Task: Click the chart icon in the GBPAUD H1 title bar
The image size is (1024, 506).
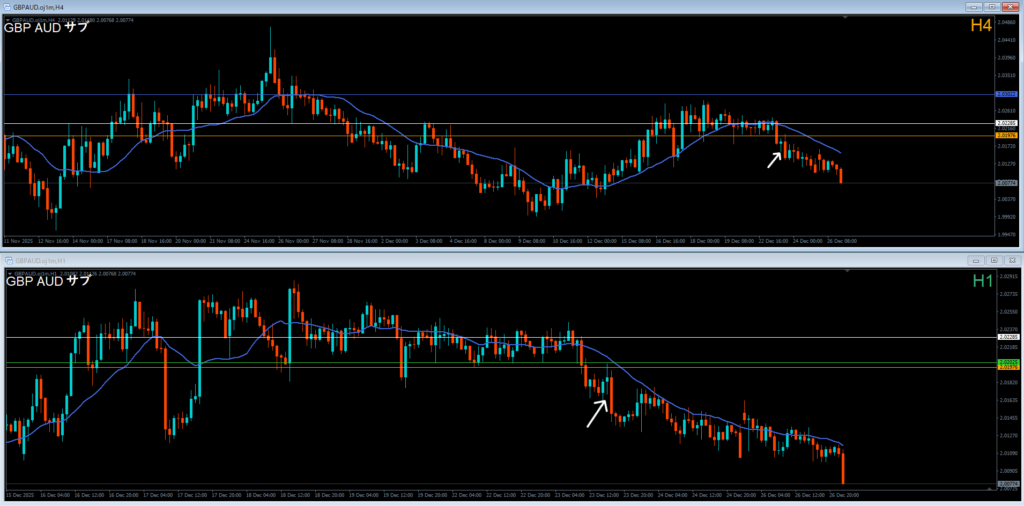Action: click(9, 260)
